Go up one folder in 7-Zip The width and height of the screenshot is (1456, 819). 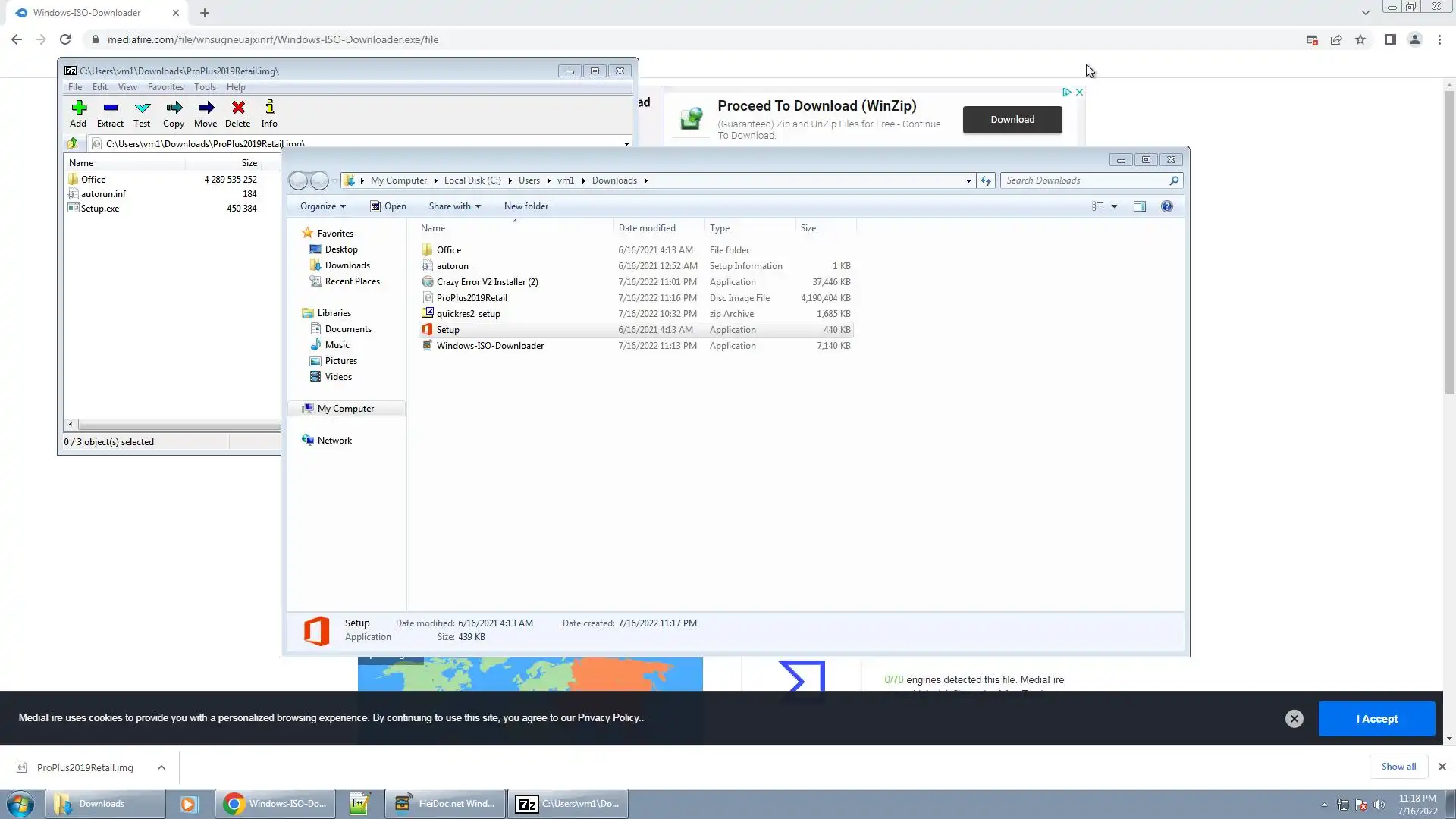coord(73,143)
